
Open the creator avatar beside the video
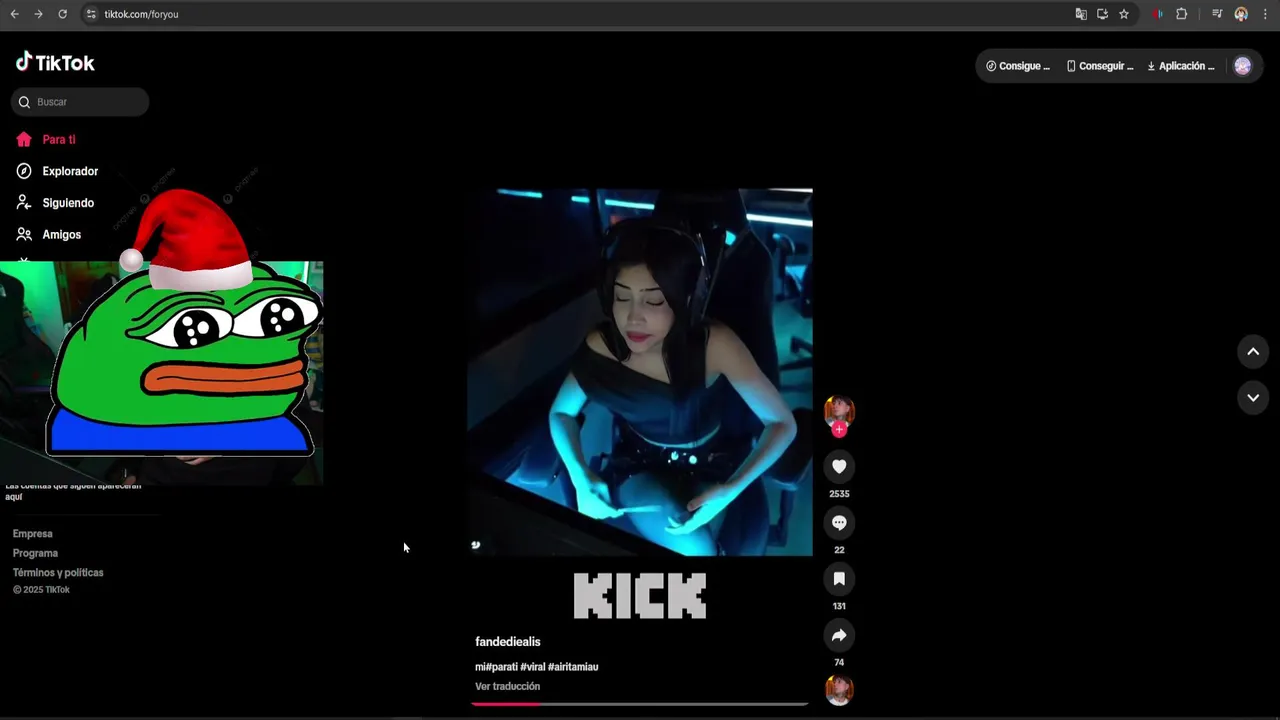click(839, 410)
